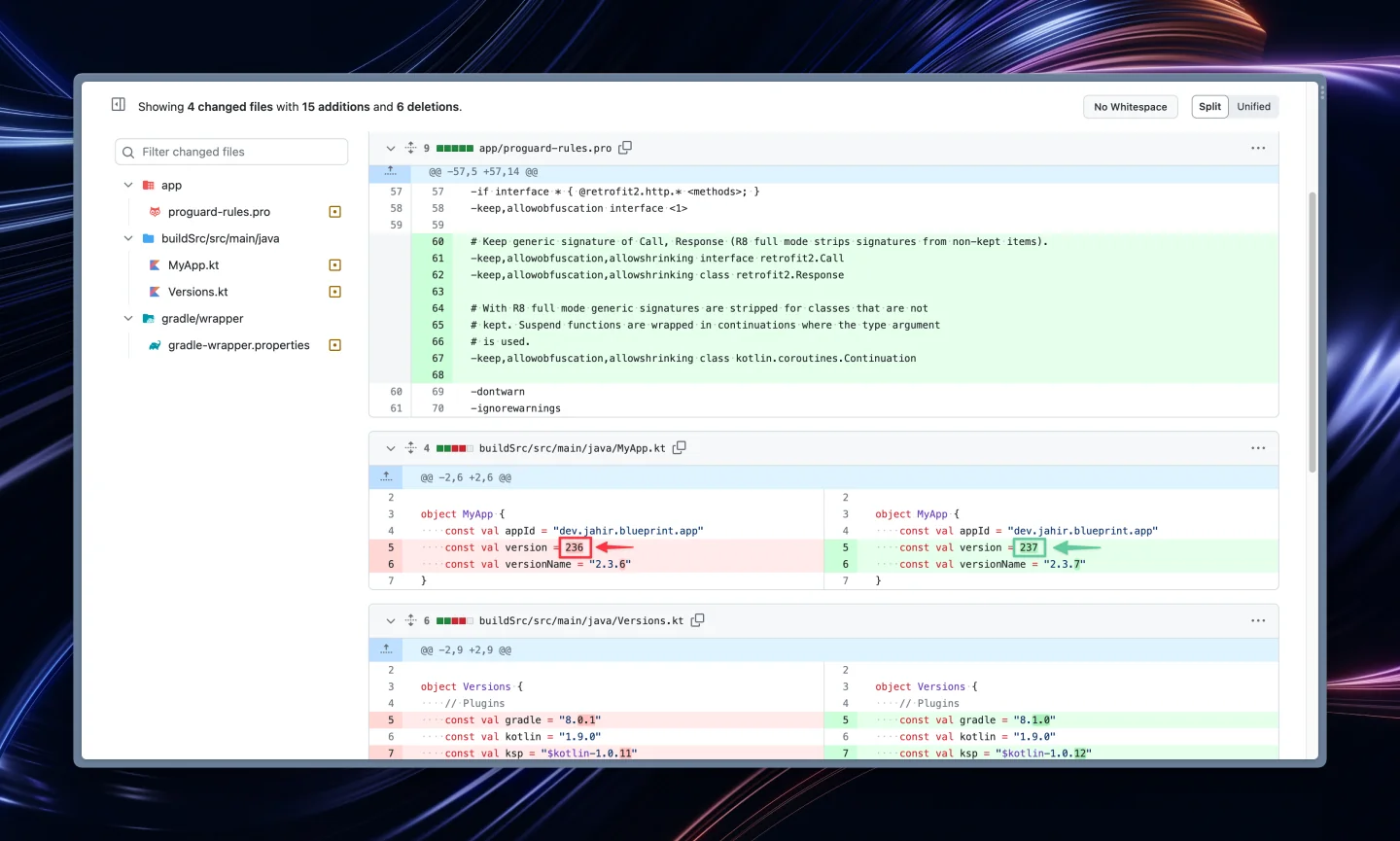This screenshot has width=1400, height=841.
Task: Collapse the app folder in tree
Action: click(x=128, y=185)
